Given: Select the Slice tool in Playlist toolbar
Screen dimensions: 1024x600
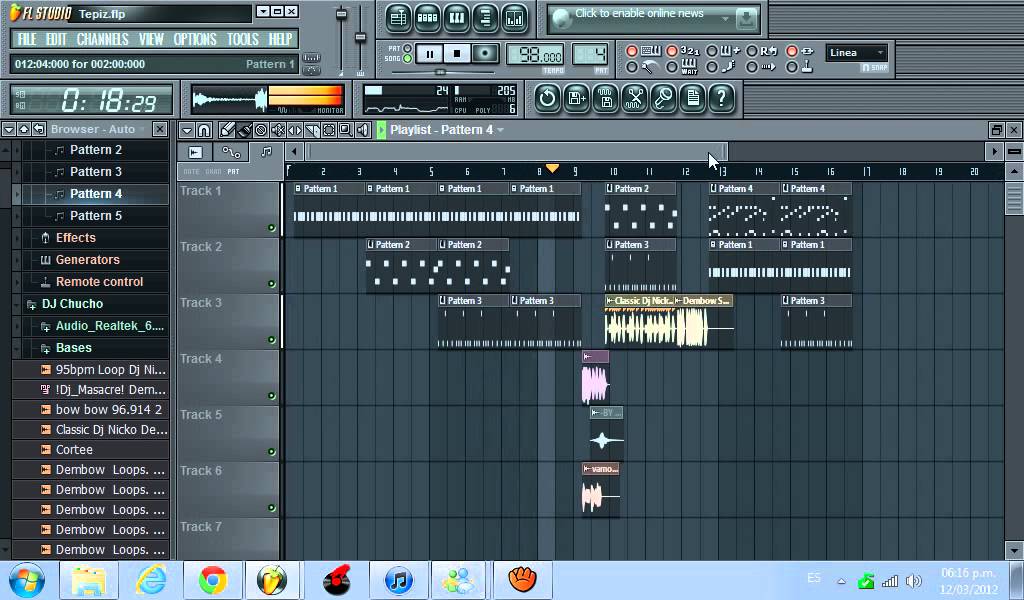Looking at the screenshot, I should (x=312, y=130).
